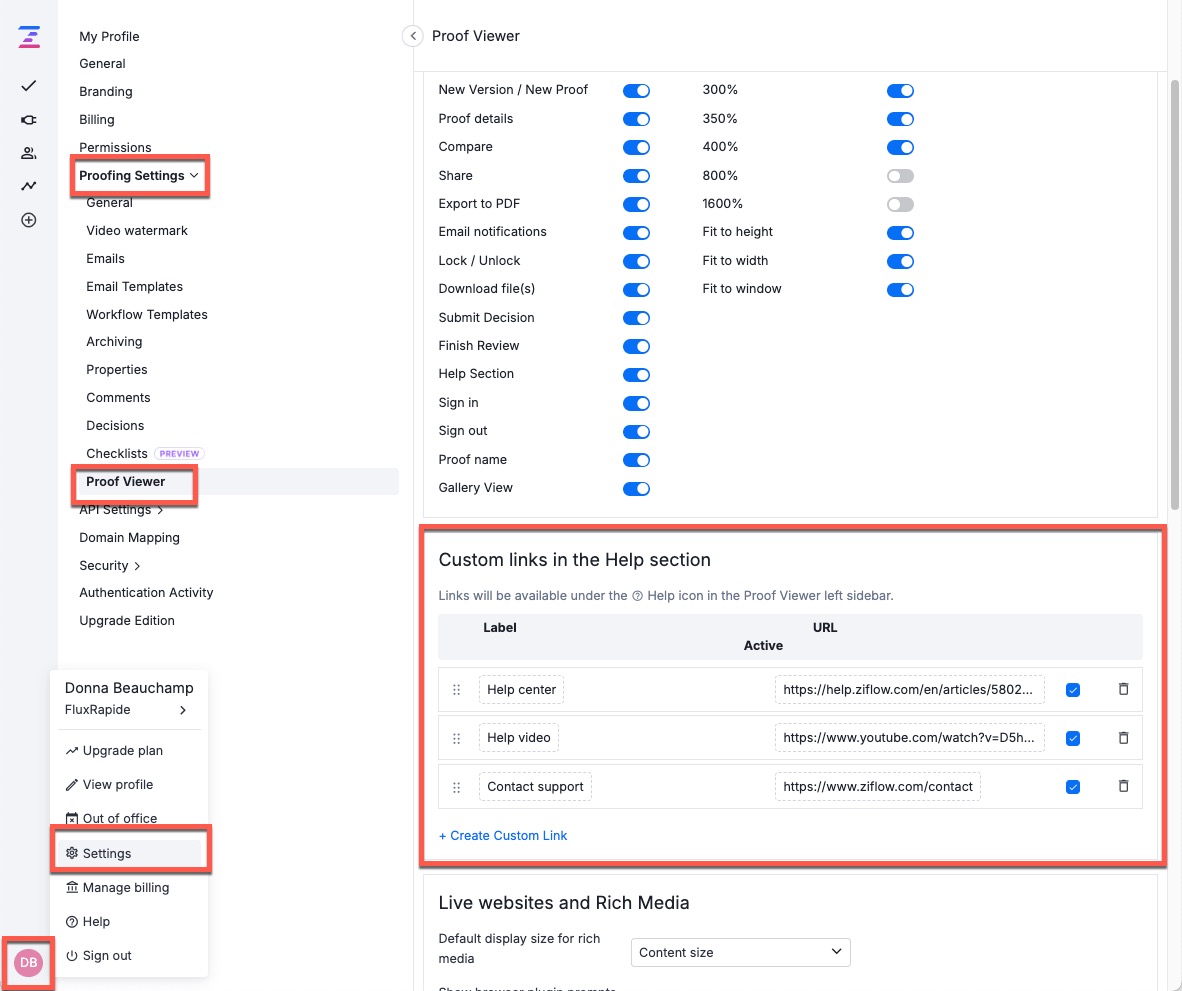
Task: Collapse the Proofing Settings section
Action: 139,176
